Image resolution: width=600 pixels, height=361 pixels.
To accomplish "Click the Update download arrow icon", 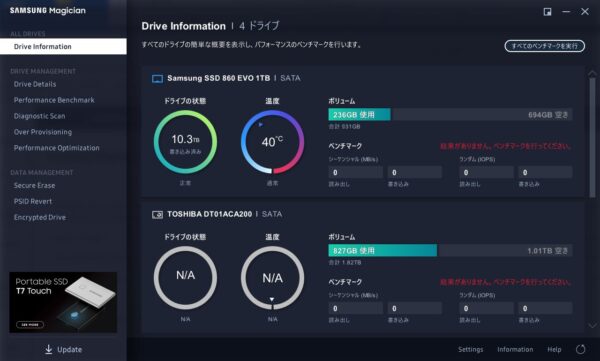I will click(49, 349).
